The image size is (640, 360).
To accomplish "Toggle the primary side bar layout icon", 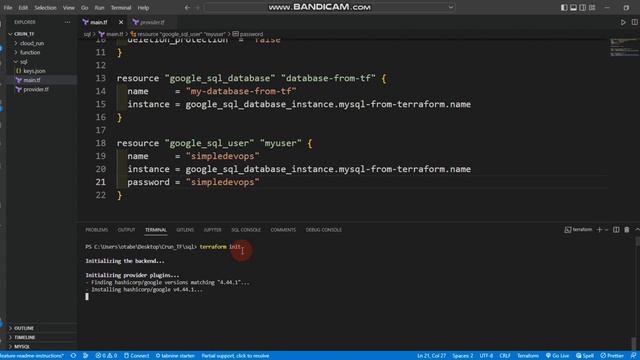I will [x=564, y=7].
